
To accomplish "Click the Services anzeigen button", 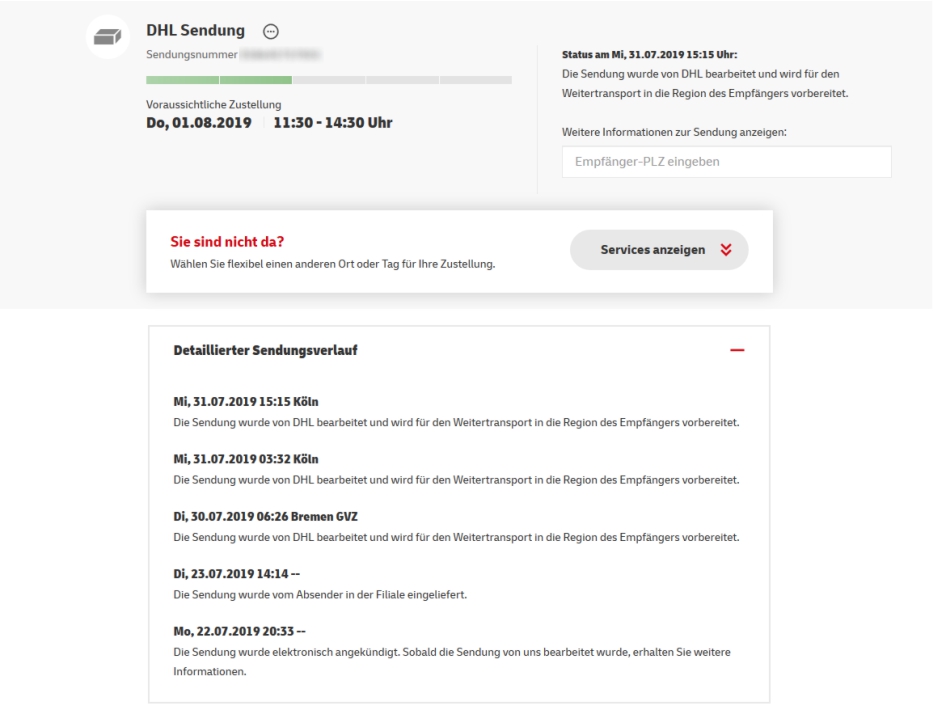I will 659,250.
